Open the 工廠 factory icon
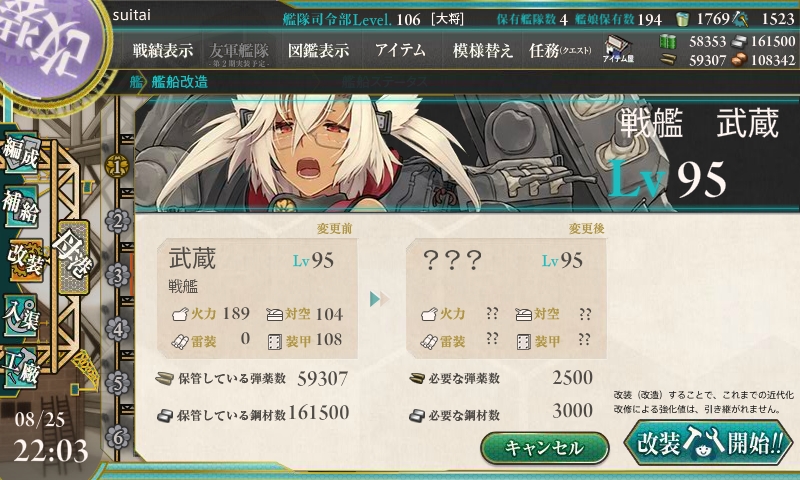 21,368
